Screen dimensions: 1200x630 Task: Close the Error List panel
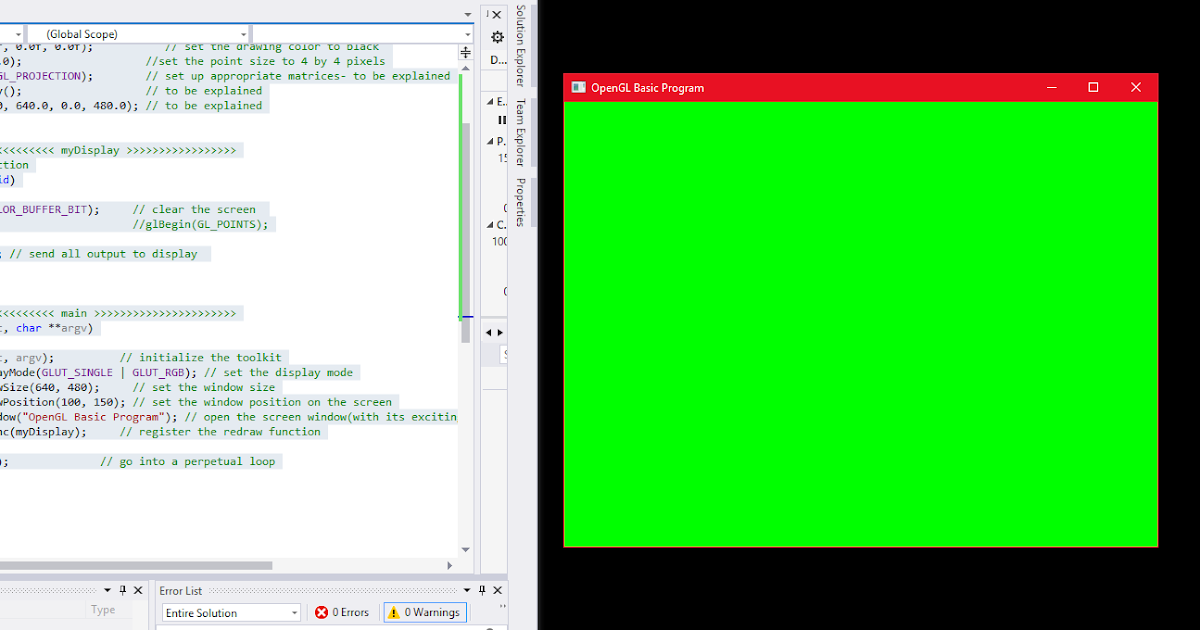tap(497, 590)
